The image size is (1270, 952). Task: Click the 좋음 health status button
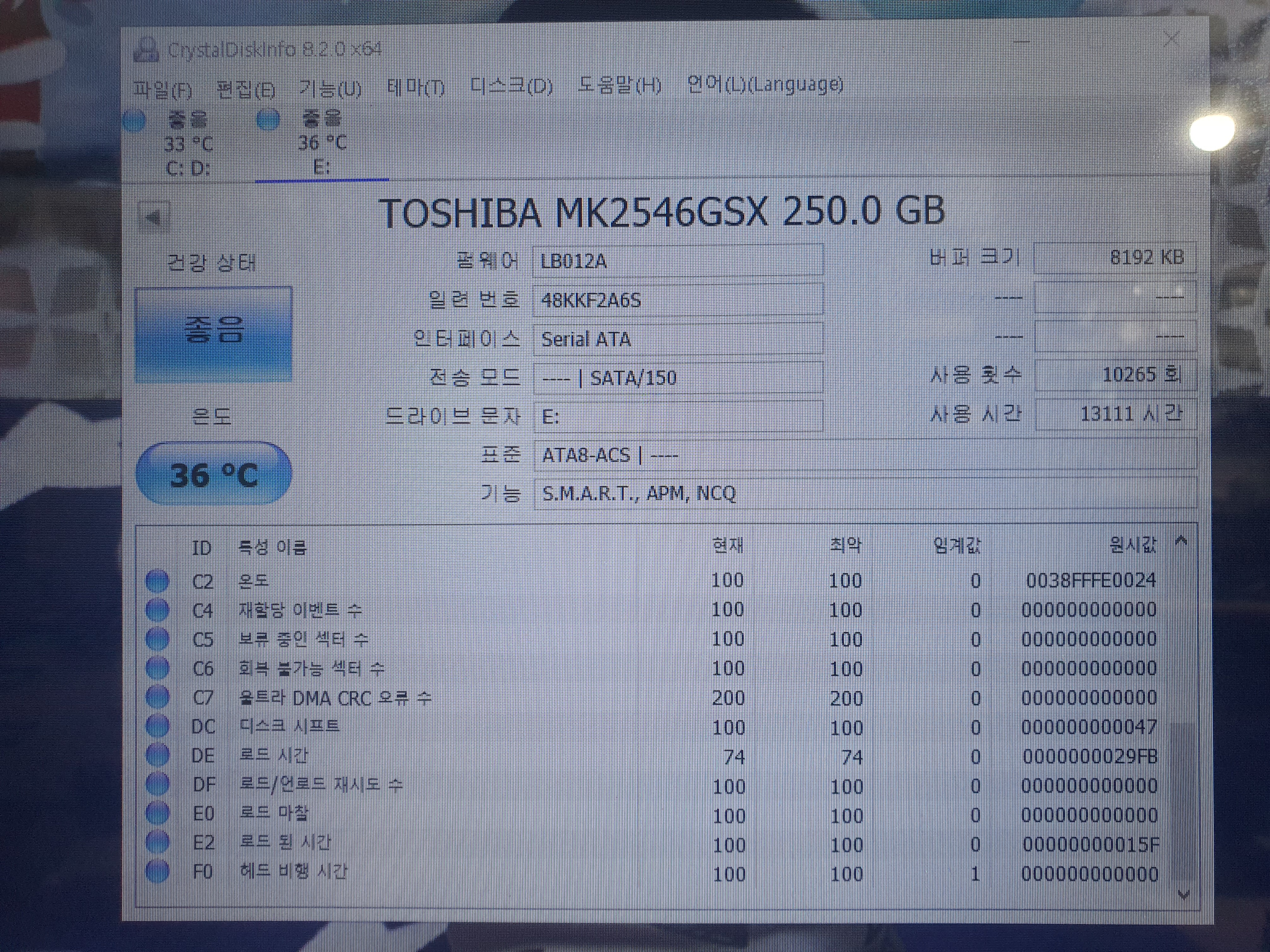pos(214,334)
